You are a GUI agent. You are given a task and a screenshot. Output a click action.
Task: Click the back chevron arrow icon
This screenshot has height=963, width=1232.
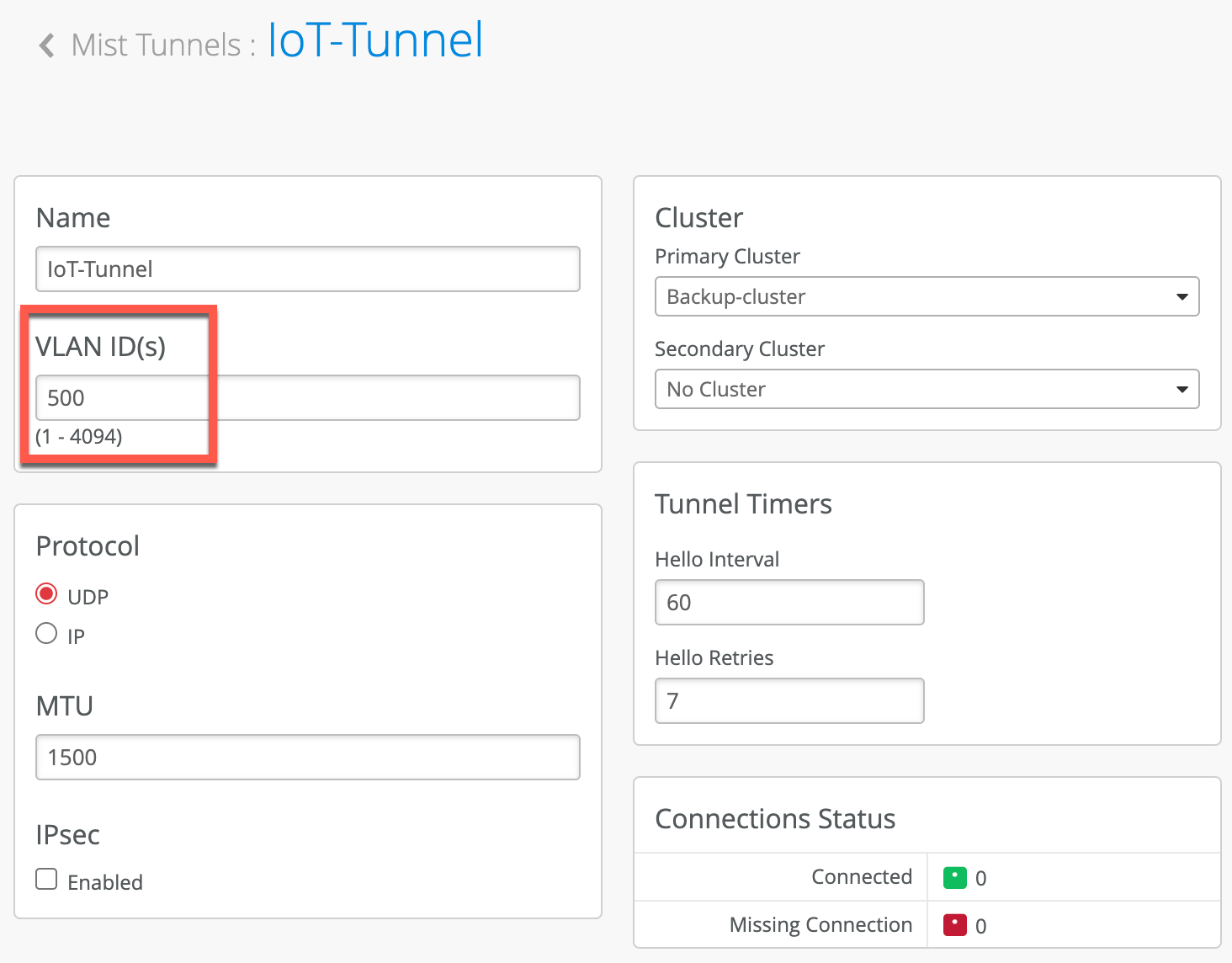coord(47,45)
